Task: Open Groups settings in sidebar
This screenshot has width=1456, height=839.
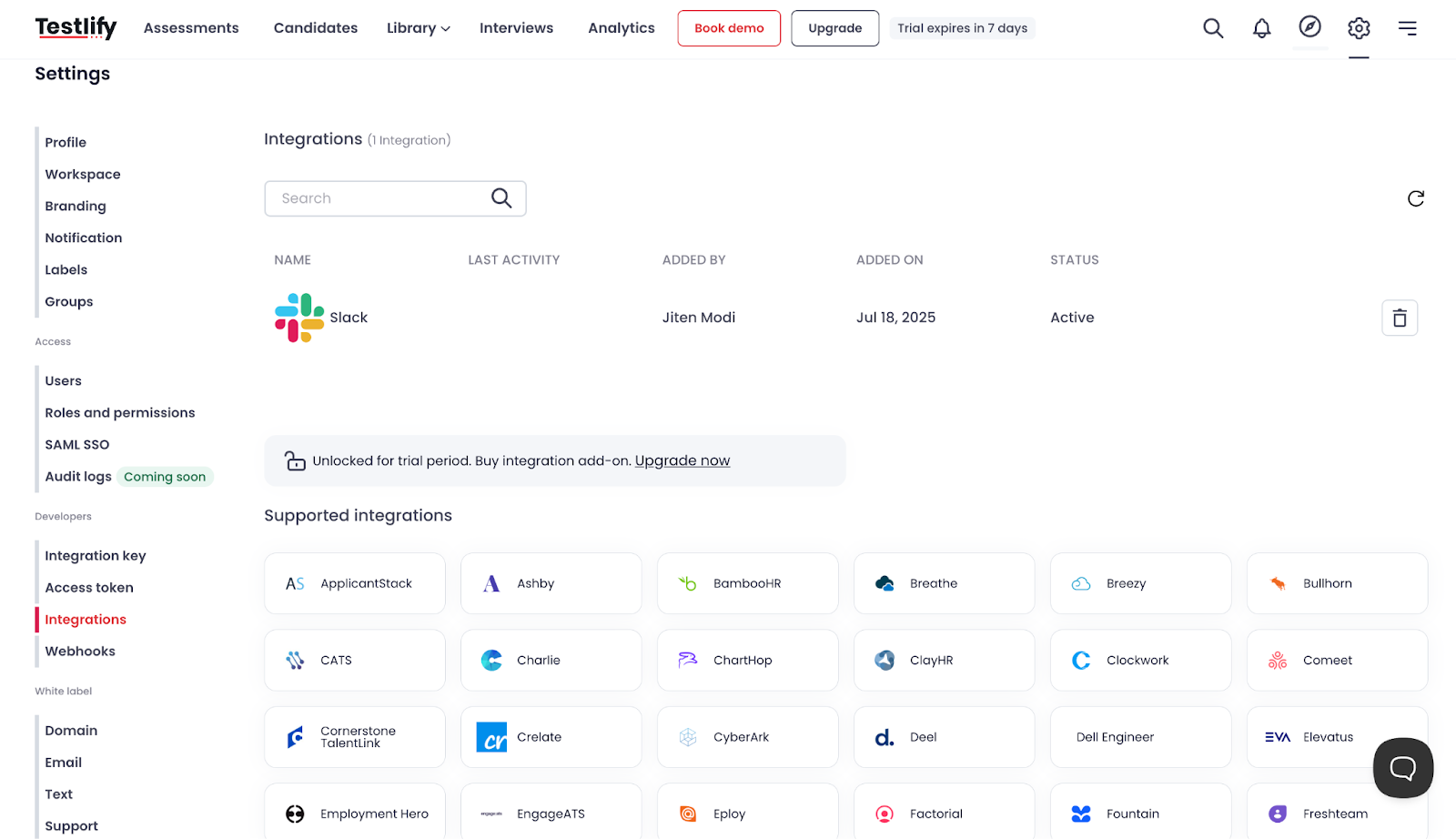Action: (69, 301)
